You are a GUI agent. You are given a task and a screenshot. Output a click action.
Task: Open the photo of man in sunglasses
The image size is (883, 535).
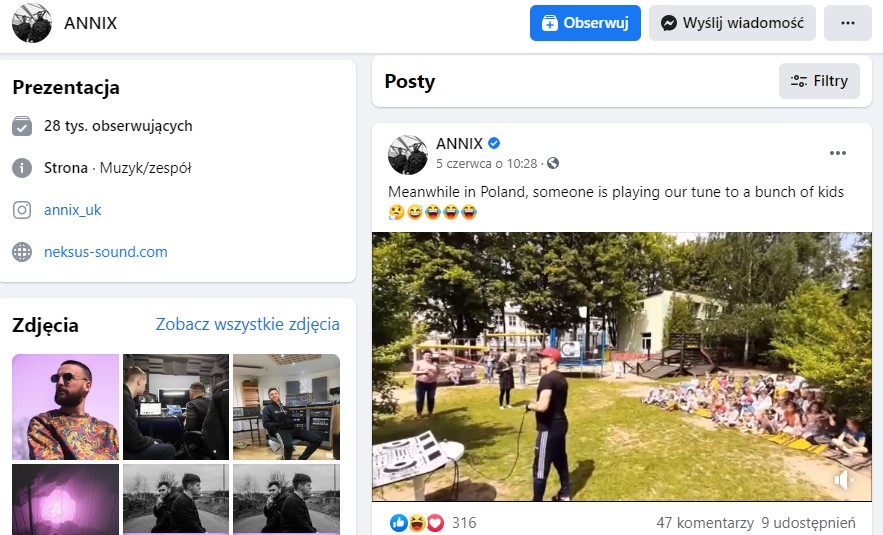tap(66, 406)
